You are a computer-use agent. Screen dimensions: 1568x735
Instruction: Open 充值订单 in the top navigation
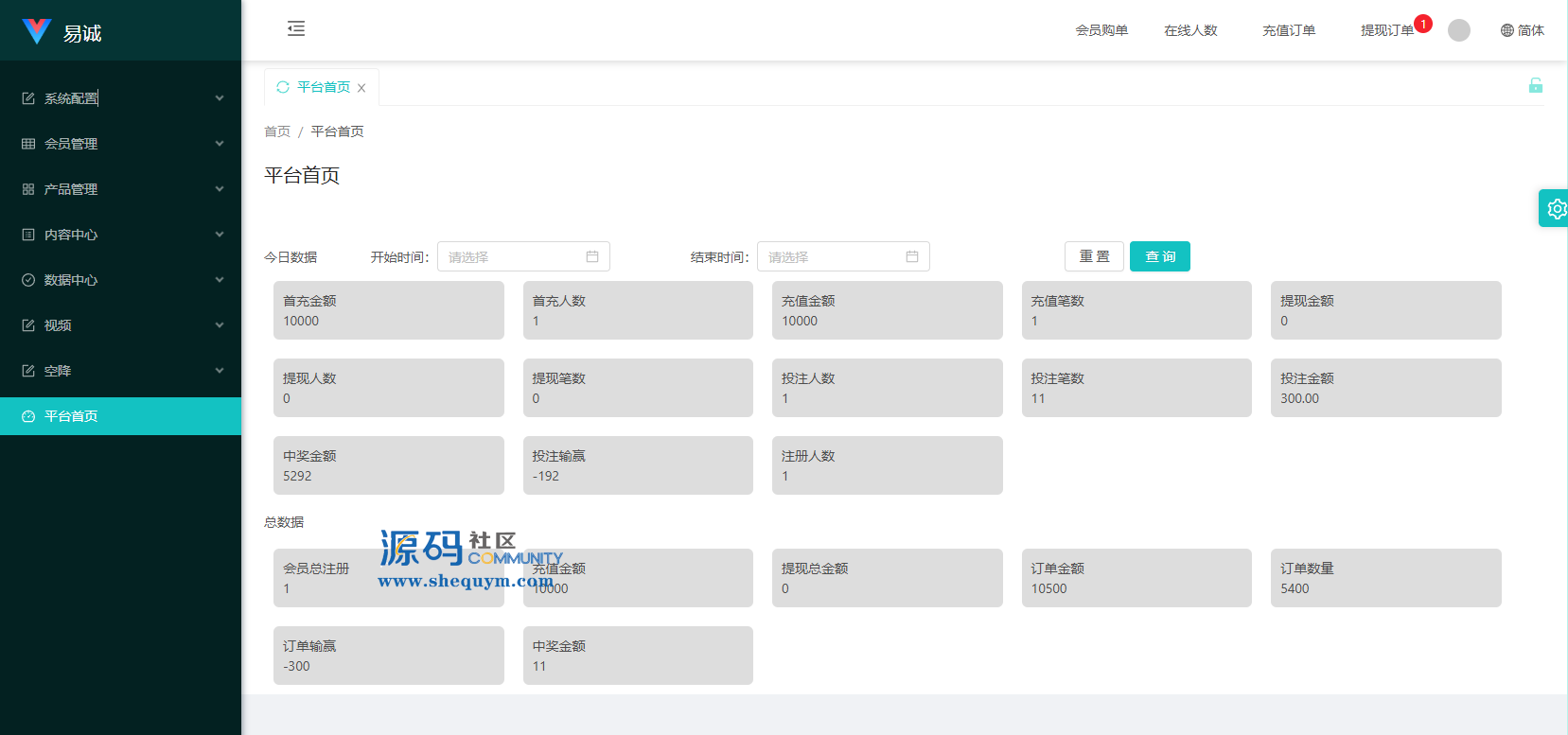pos(1288,30)
